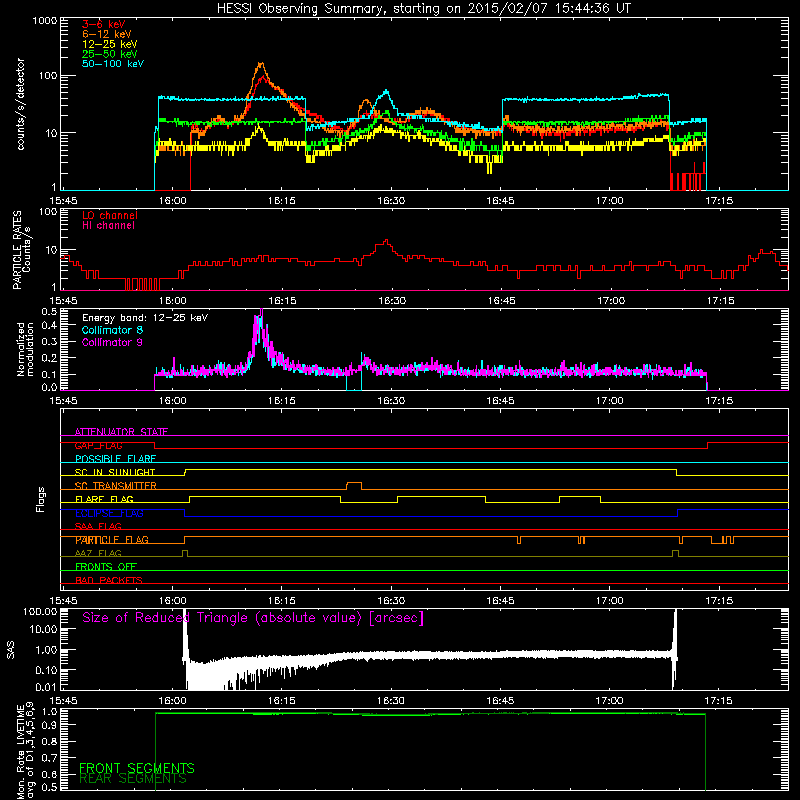Select the 'POSSIBLE_FLARE' flag label
Screen dimensions: 800x800
115,459
